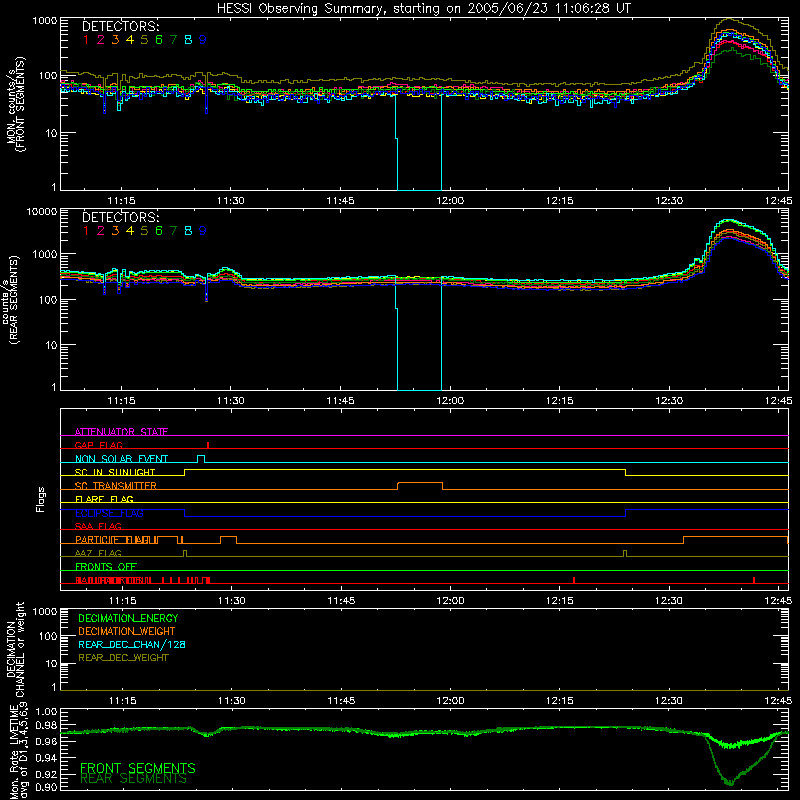The image size is (800, 800).
Task: Select the 0.90 livetime axis value
Action: point(47,787)
